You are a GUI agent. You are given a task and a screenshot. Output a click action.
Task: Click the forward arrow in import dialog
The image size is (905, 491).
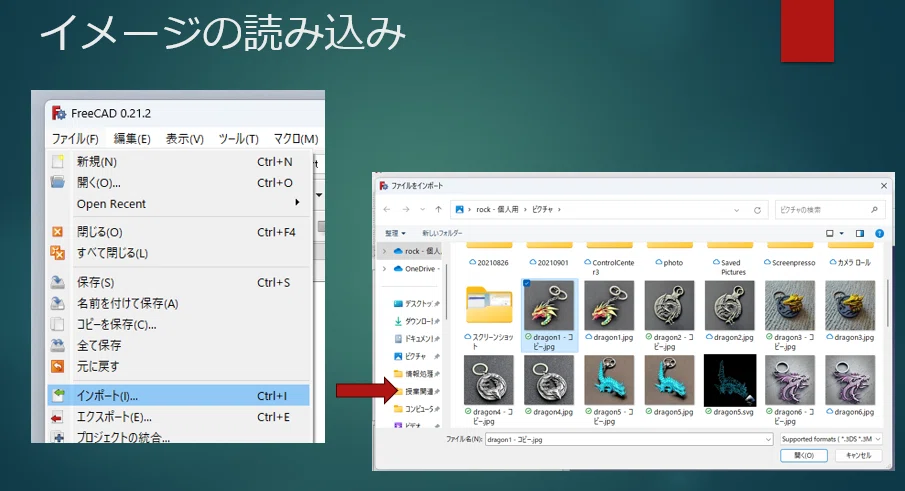(406, 209)
